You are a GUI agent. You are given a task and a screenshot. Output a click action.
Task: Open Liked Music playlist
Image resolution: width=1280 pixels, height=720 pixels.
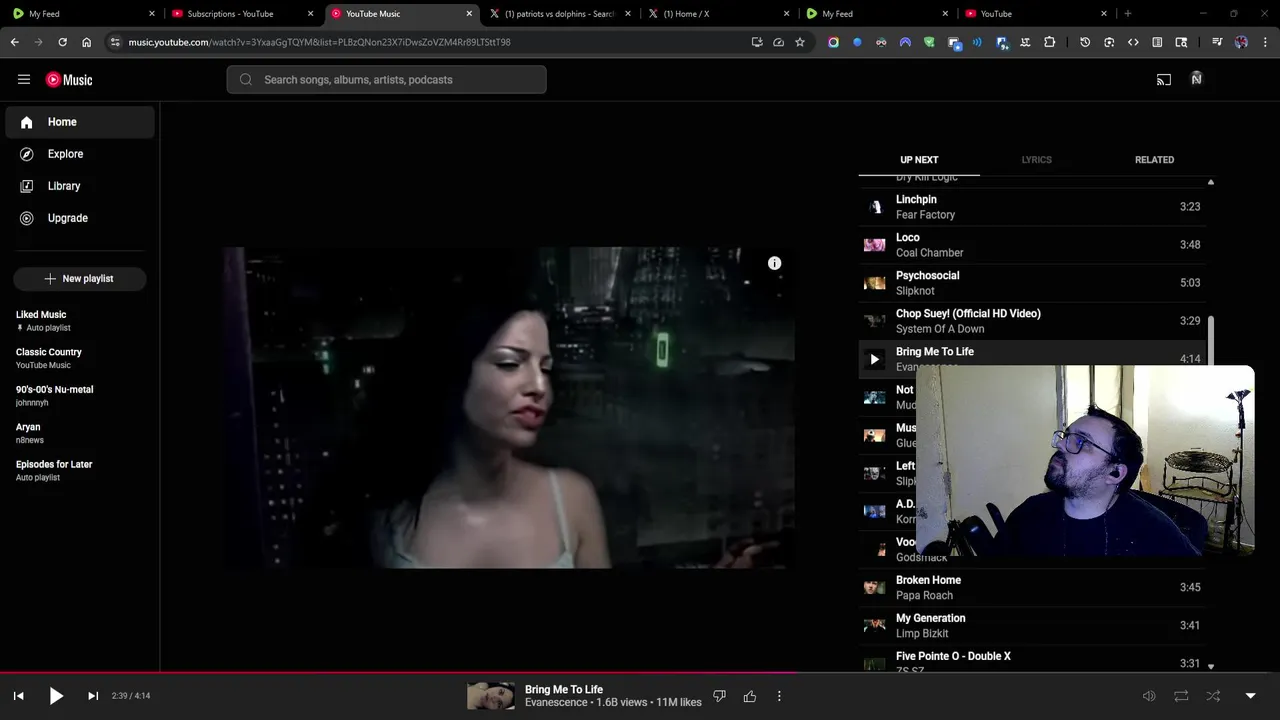(80, 321)
